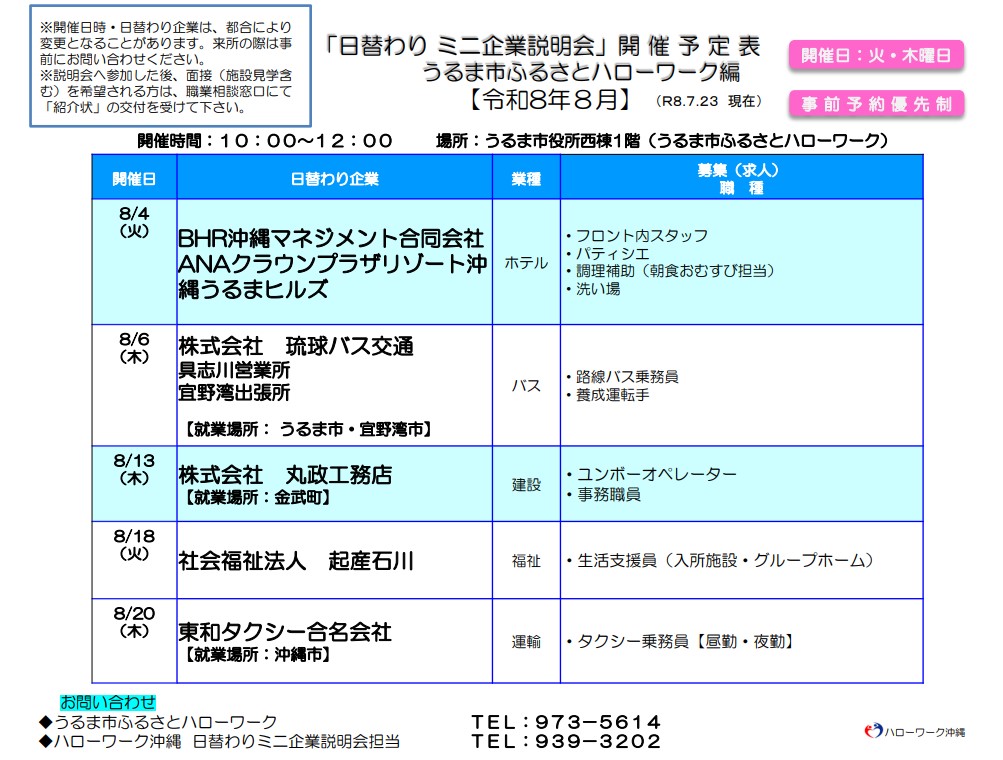Click the 運輸 industry cell
This screenshot has width=1003, height=760.
[526, 641]
